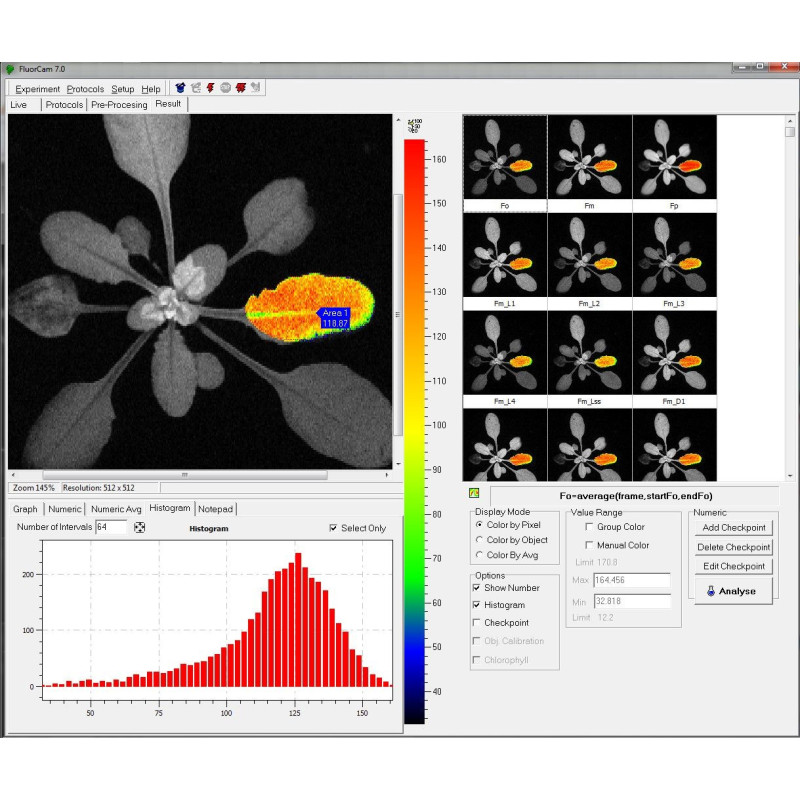Viewport: 800px width, 800px height.
Task: Click the icon beside Number of Intervals field
Action: (140, 527)
